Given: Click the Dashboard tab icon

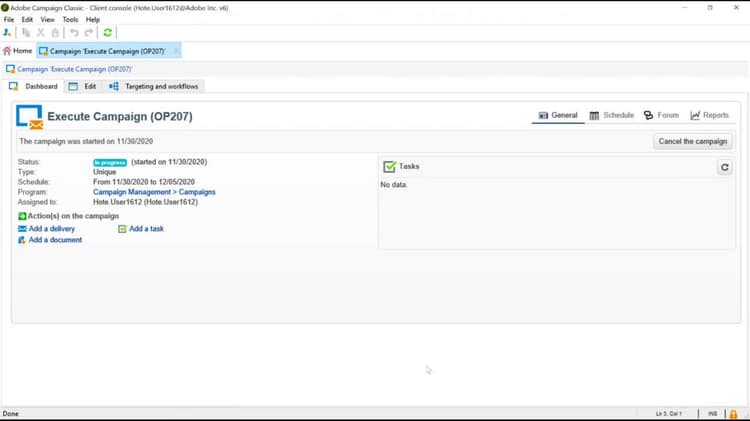Looking at the screenshot, I should 13,87.
